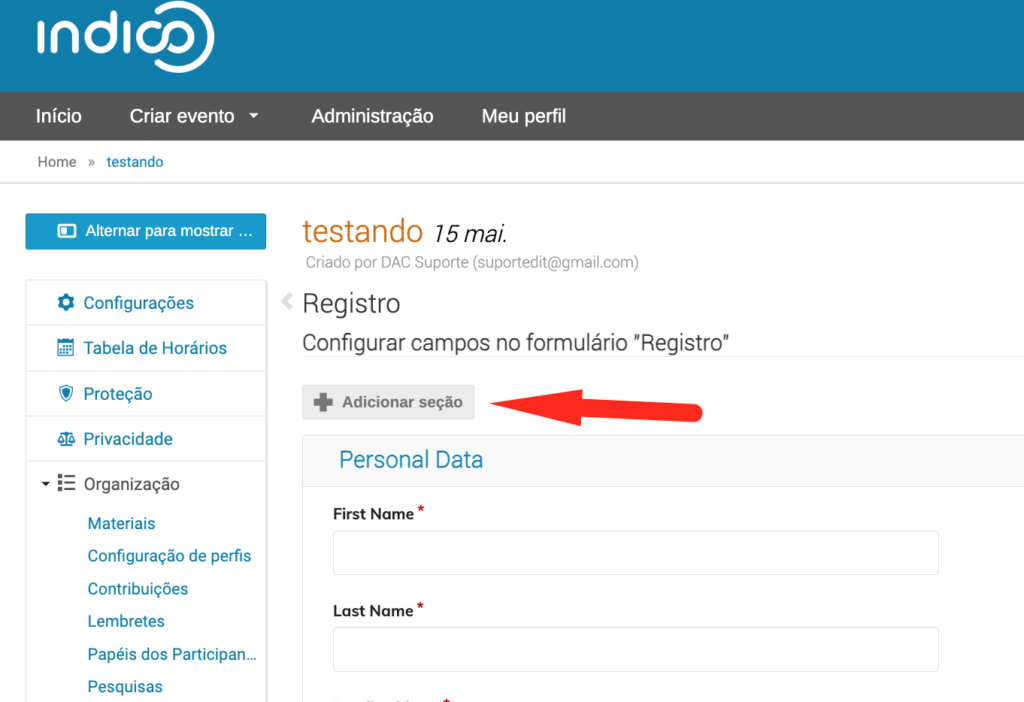Click the Organização section label
The width and height of the screenshot is (1024, 702).
(131, 484)
